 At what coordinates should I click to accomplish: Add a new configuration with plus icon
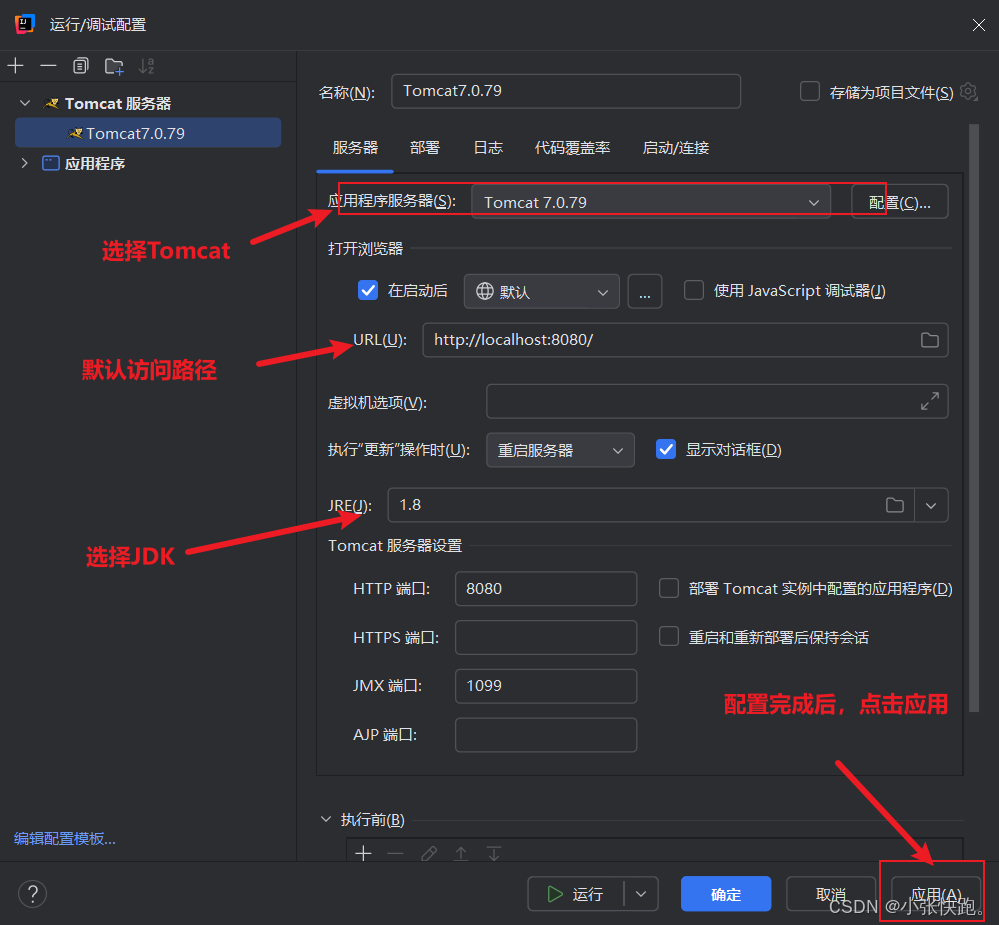point(15,66)
